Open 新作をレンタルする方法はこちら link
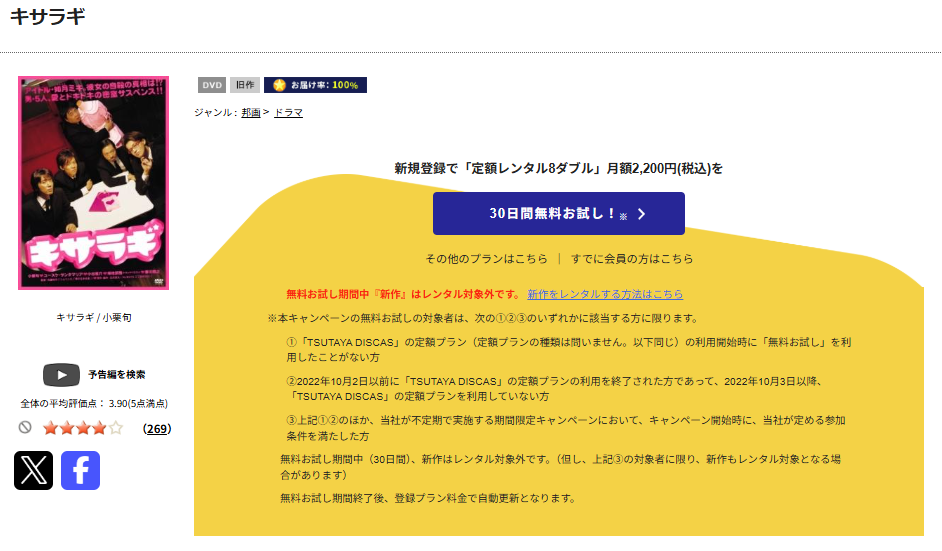This screenshot has height=551, width=942. (x=605, y=294)
